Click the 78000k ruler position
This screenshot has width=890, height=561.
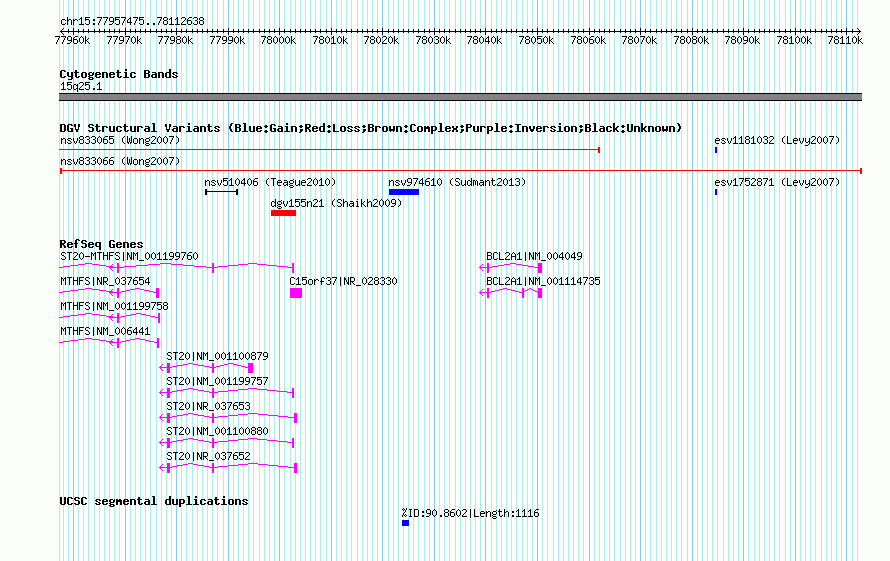[278, 40]
